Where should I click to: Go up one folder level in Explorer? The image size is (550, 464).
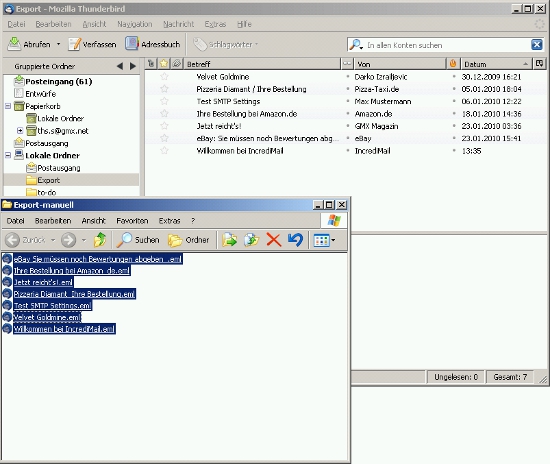point(100,240)
